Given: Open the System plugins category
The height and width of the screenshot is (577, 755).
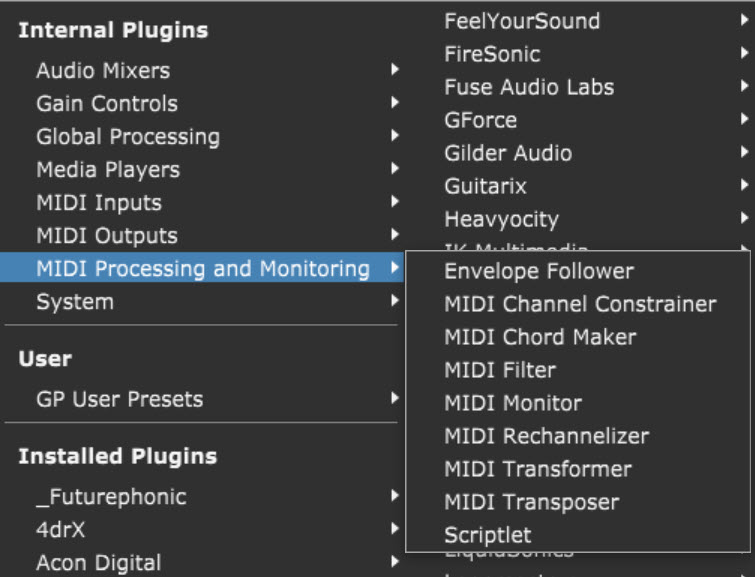Looking at the screenshot, I should [75, 301].
